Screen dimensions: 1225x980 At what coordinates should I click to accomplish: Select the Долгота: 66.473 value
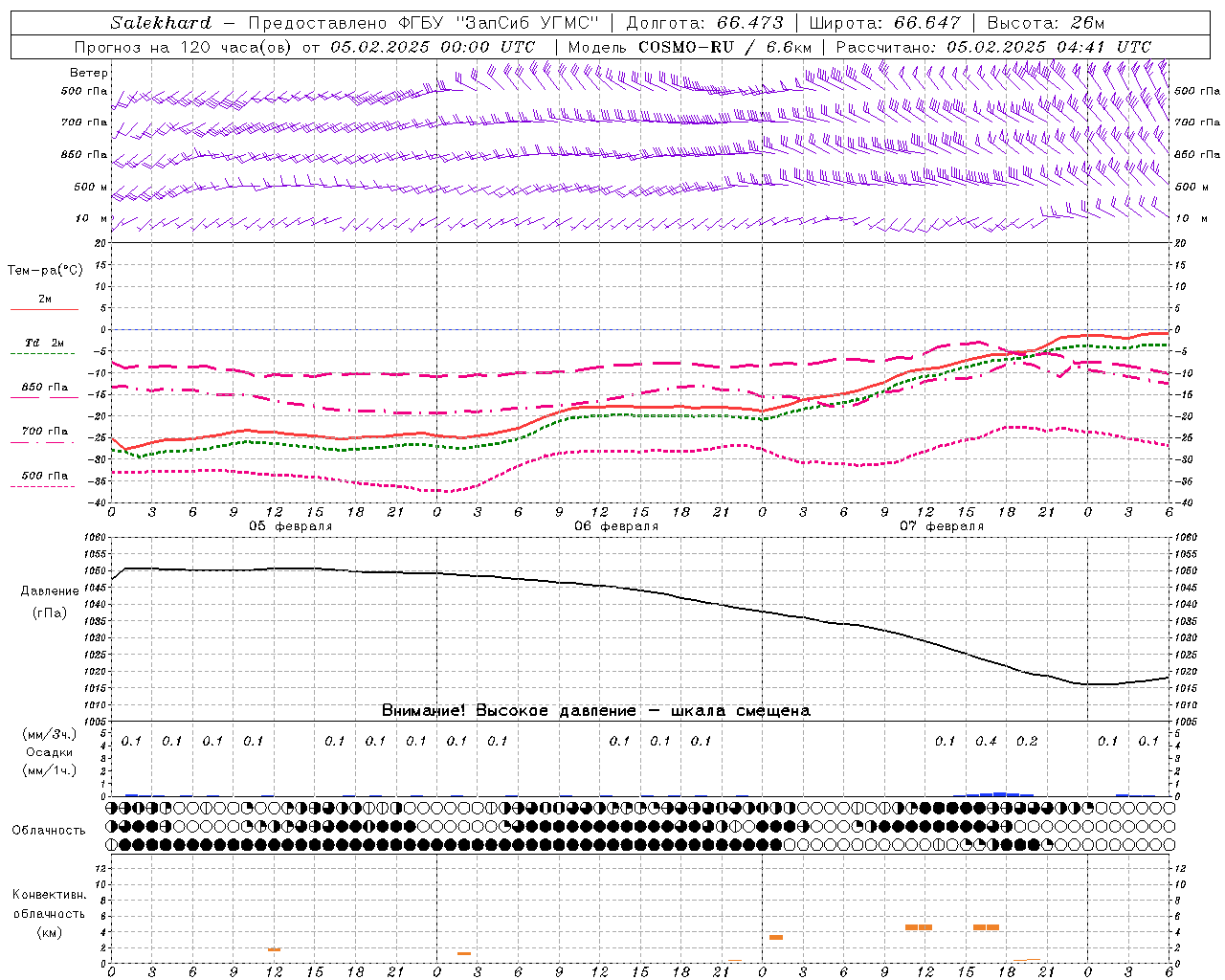pyautogui.click(x=704, y=23)
